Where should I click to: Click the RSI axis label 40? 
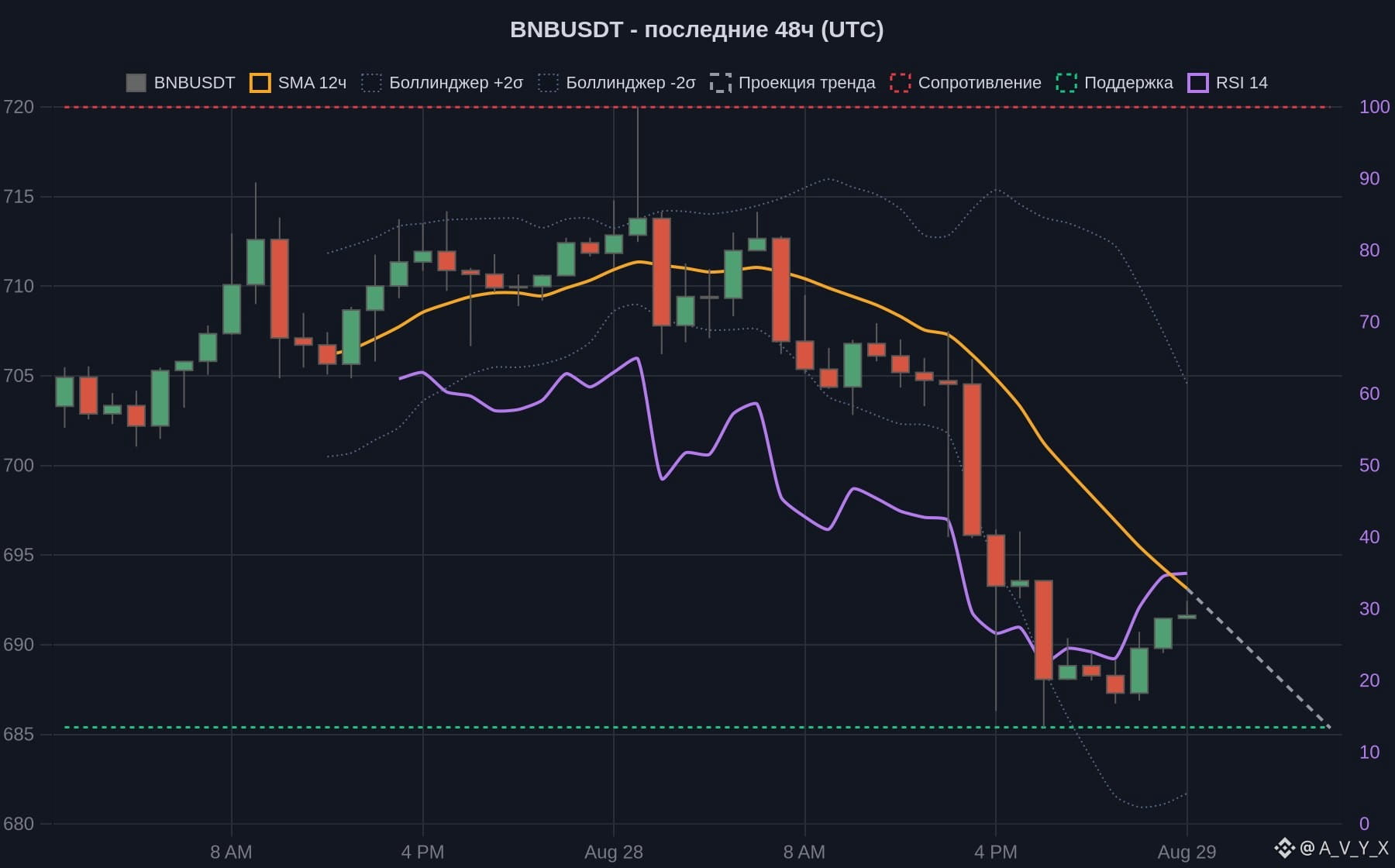(1369, 537)
